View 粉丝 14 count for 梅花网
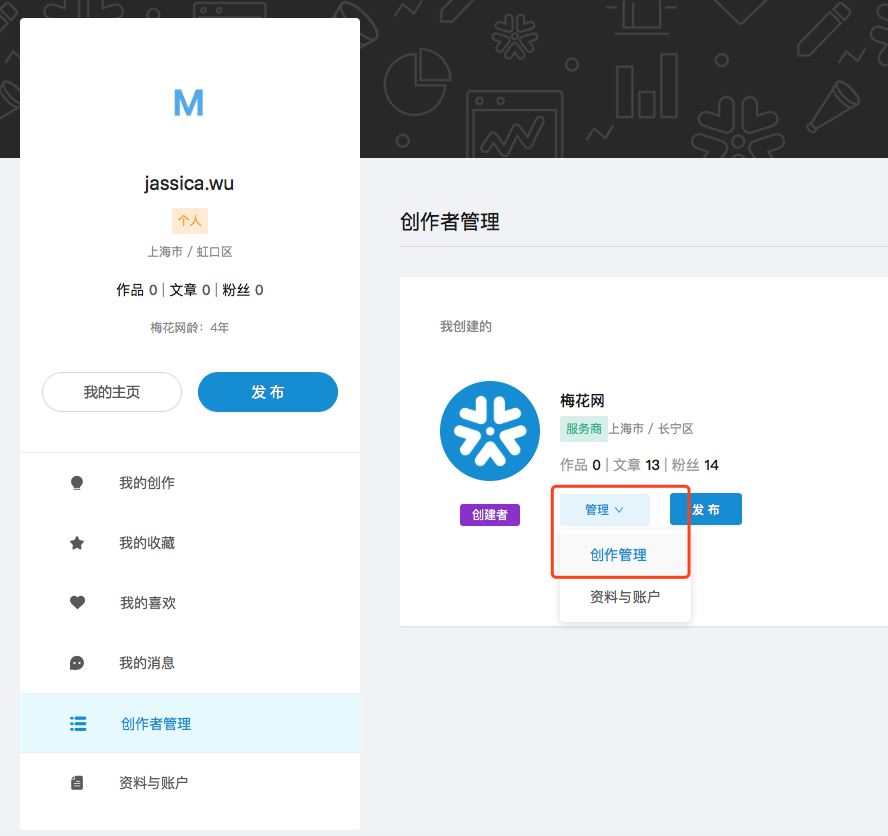This screenshot has height=836, width=888. 695,465
